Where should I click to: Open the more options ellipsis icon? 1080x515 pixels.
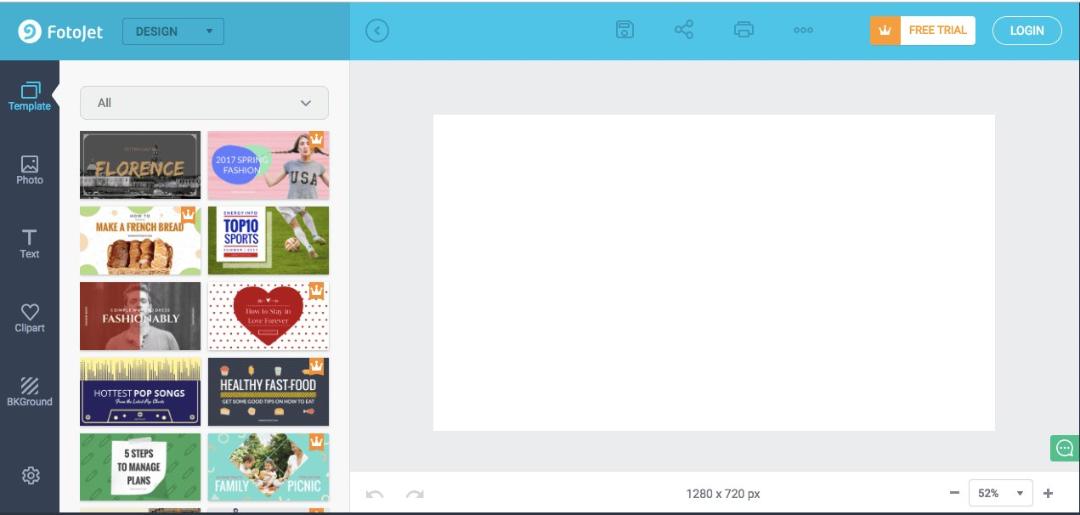coord(803,30)
